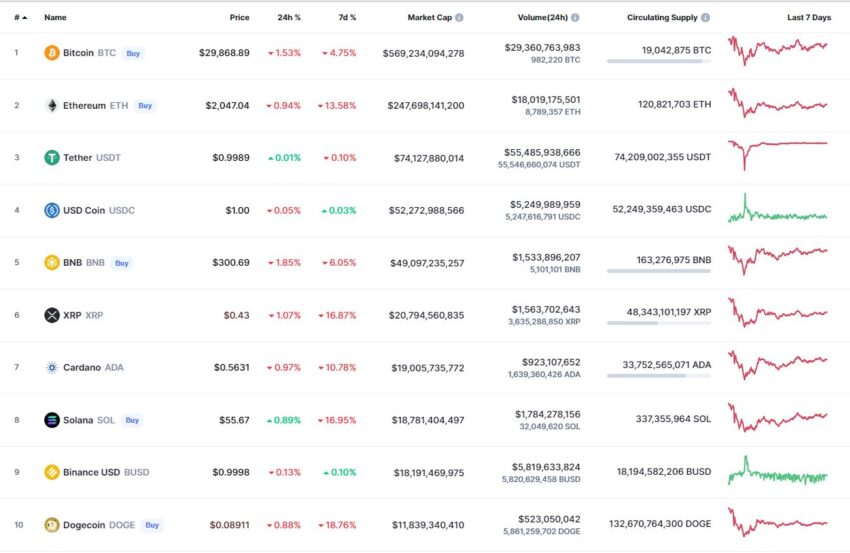The width and height of the screenshot is (850, 553).
Task: Sort by the Name column header
Action: 55,17
